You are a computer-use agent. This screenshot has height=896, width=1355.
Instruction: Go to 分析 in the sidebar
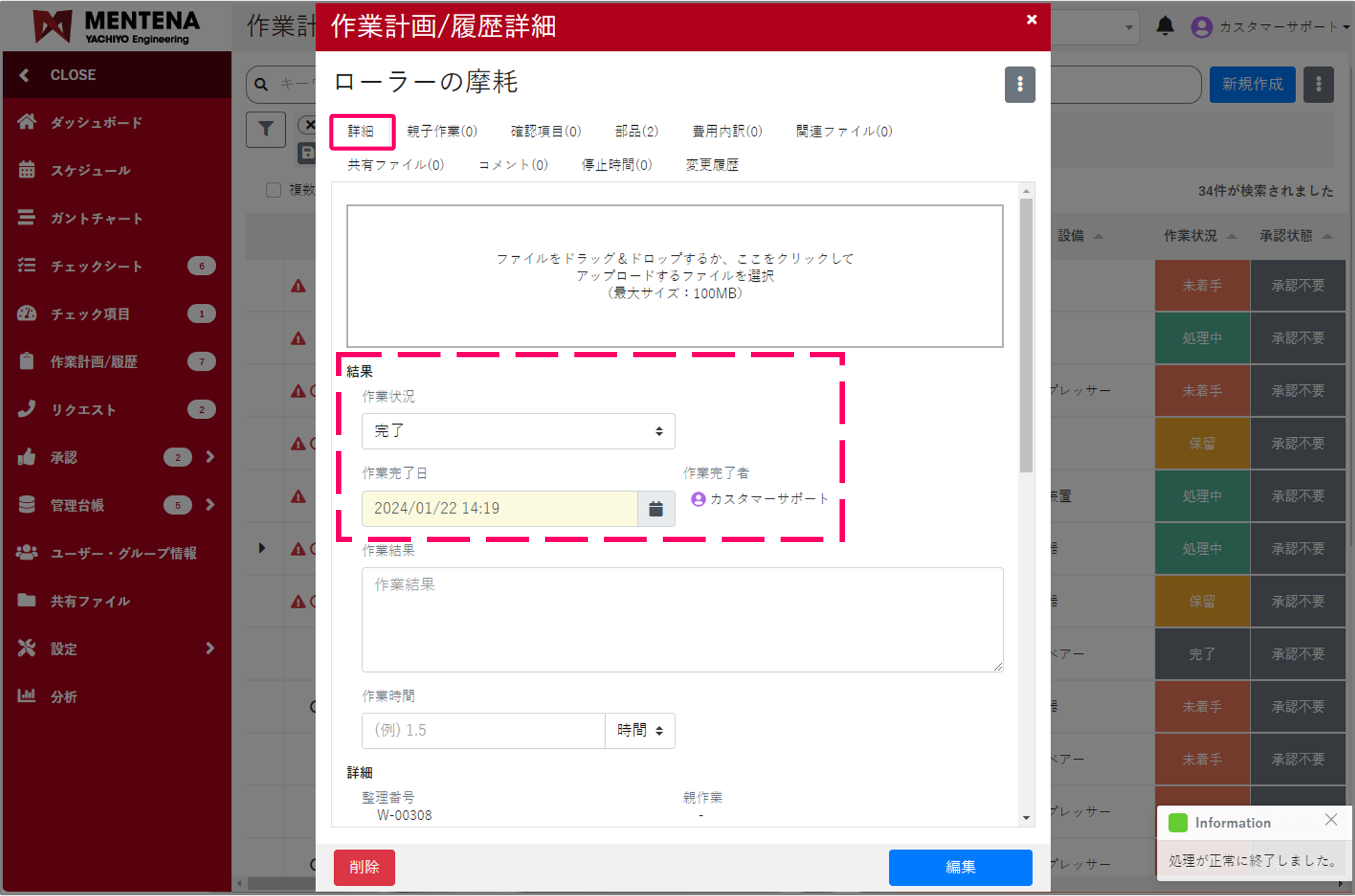(x=64, y=697)
